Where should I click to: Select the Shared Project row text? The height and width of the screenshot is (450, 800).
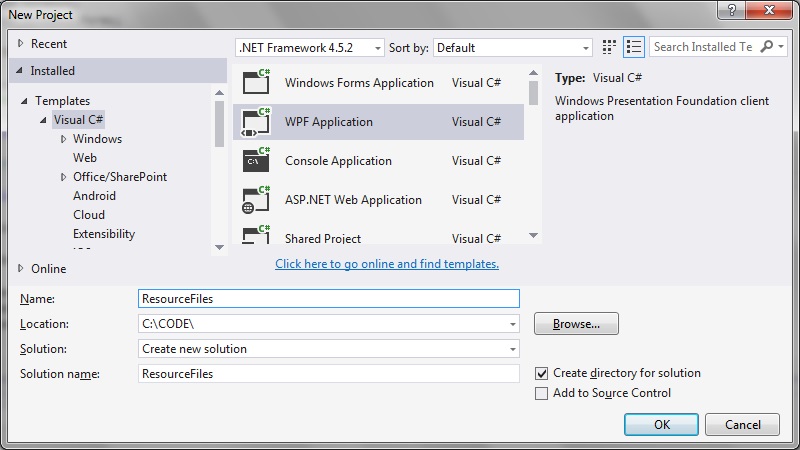tap(322, 238)
